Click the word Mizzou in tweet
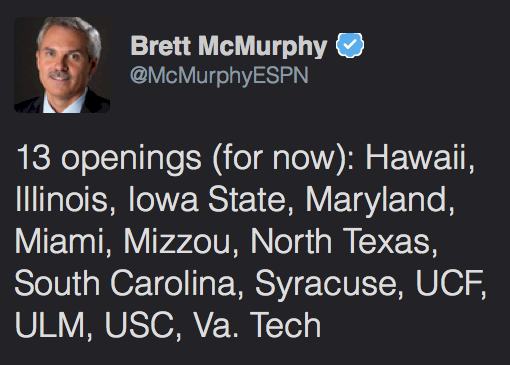This screenshot has height=365, width=510. (x=177, y=241)
